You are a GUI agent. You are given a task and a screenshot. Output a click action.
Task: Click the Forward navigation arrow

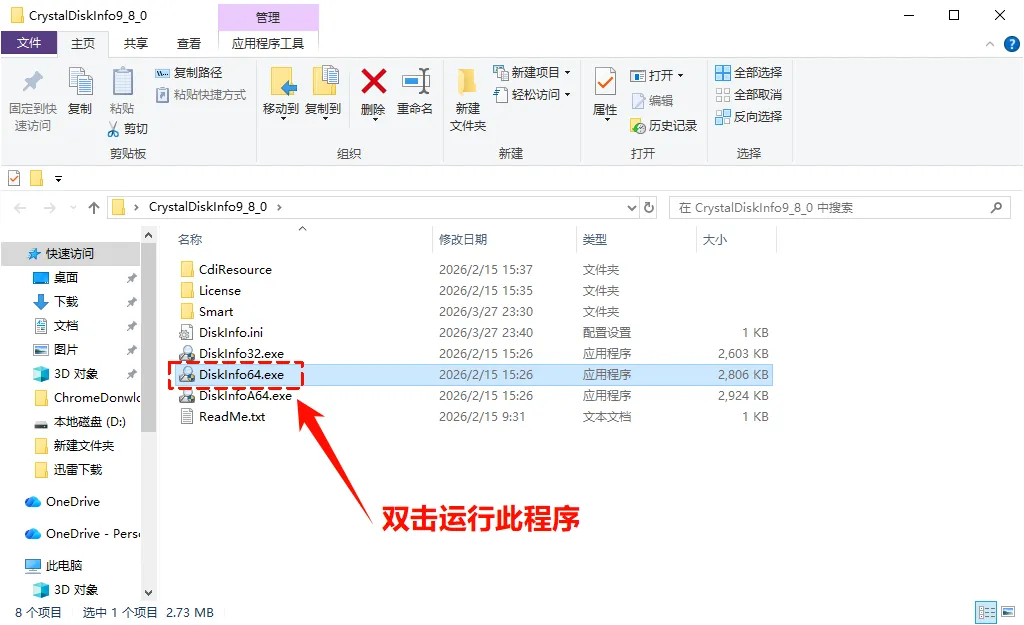(x=49, y=208)
